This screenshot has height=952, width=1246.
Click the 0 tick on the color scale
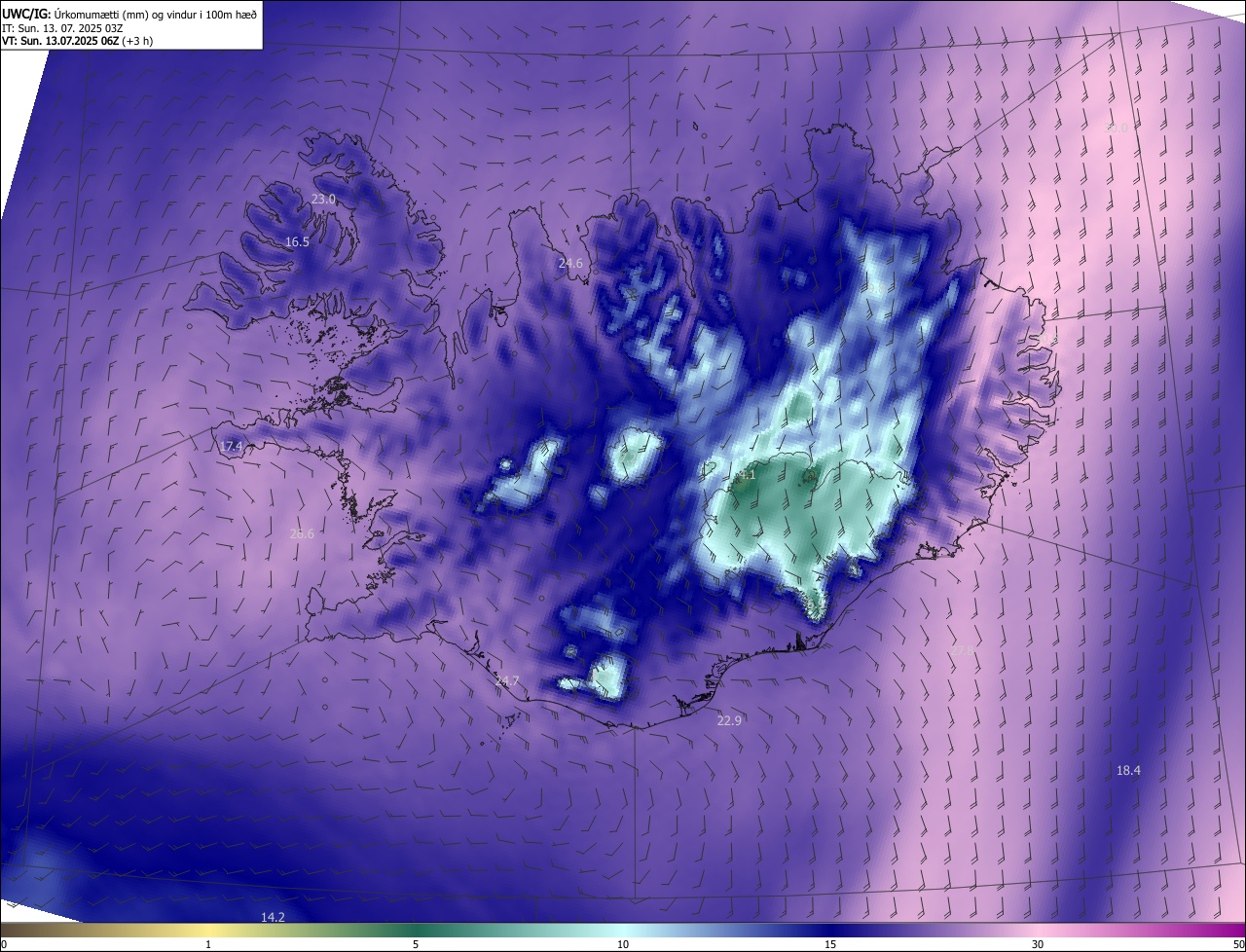pos(4,944)
